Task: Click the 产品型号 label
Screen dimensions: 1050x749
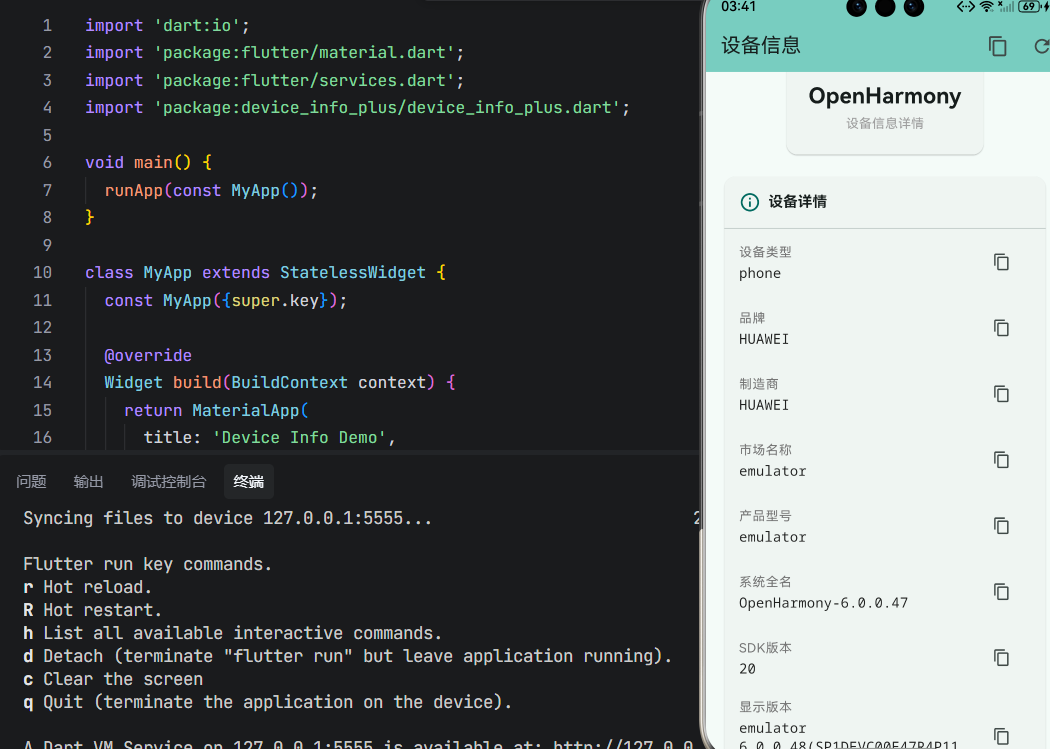Action: tap(765, 516)
